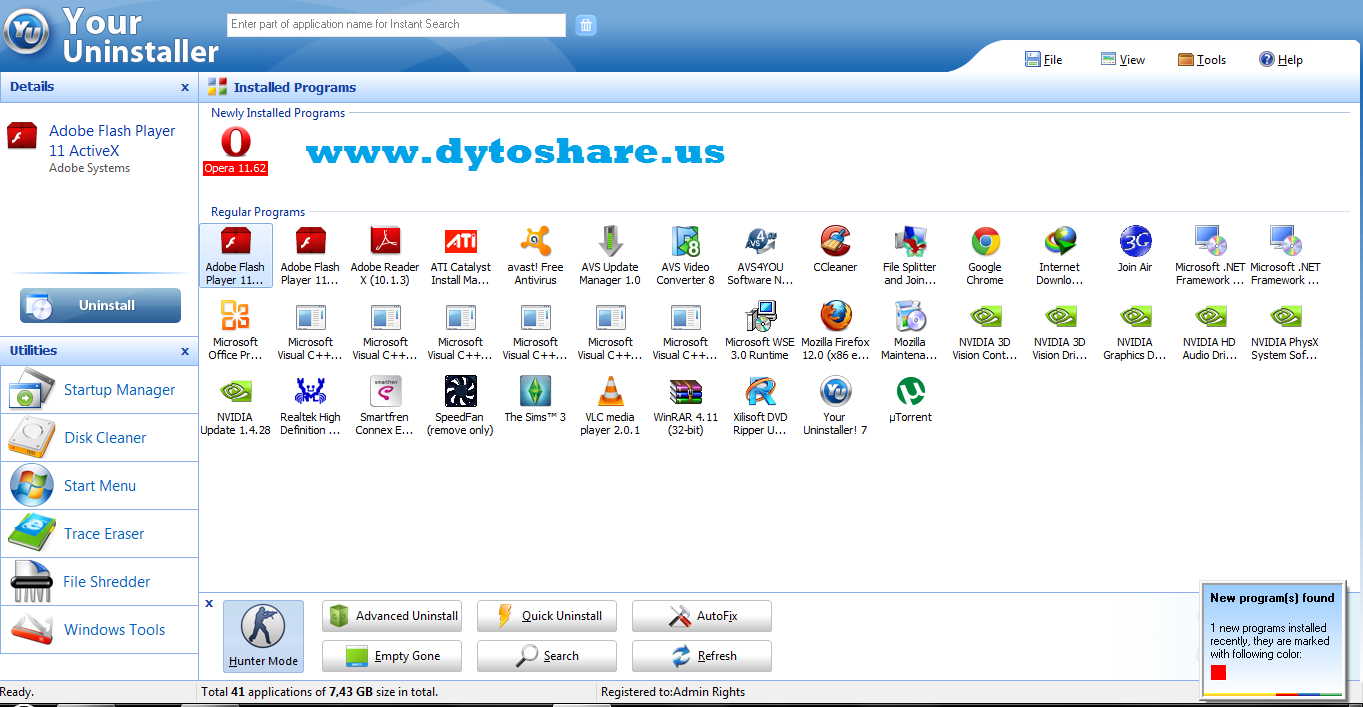Select Xilisoft DVD Ripper icon
Screen dimensions: 1363x707
pyautogui.click(x=760, y=405)
